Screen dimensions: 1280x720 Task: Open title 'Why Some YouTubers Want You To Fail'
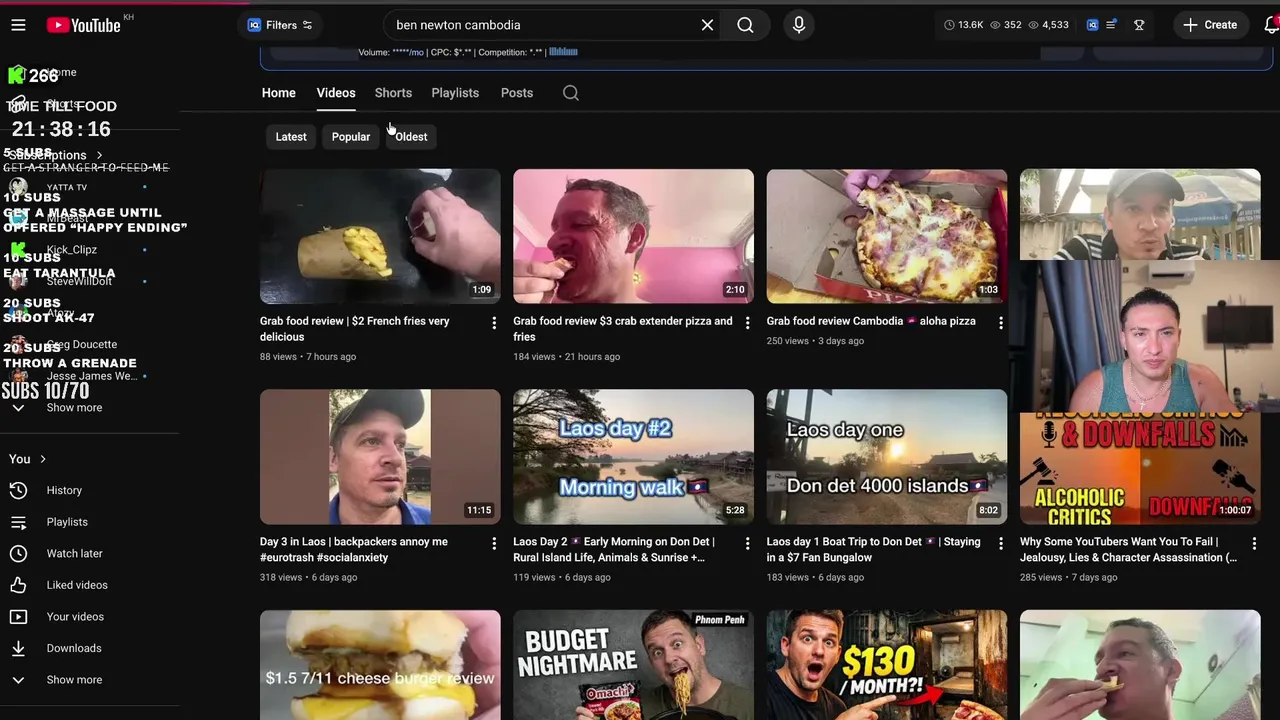tap(1128, 550)
